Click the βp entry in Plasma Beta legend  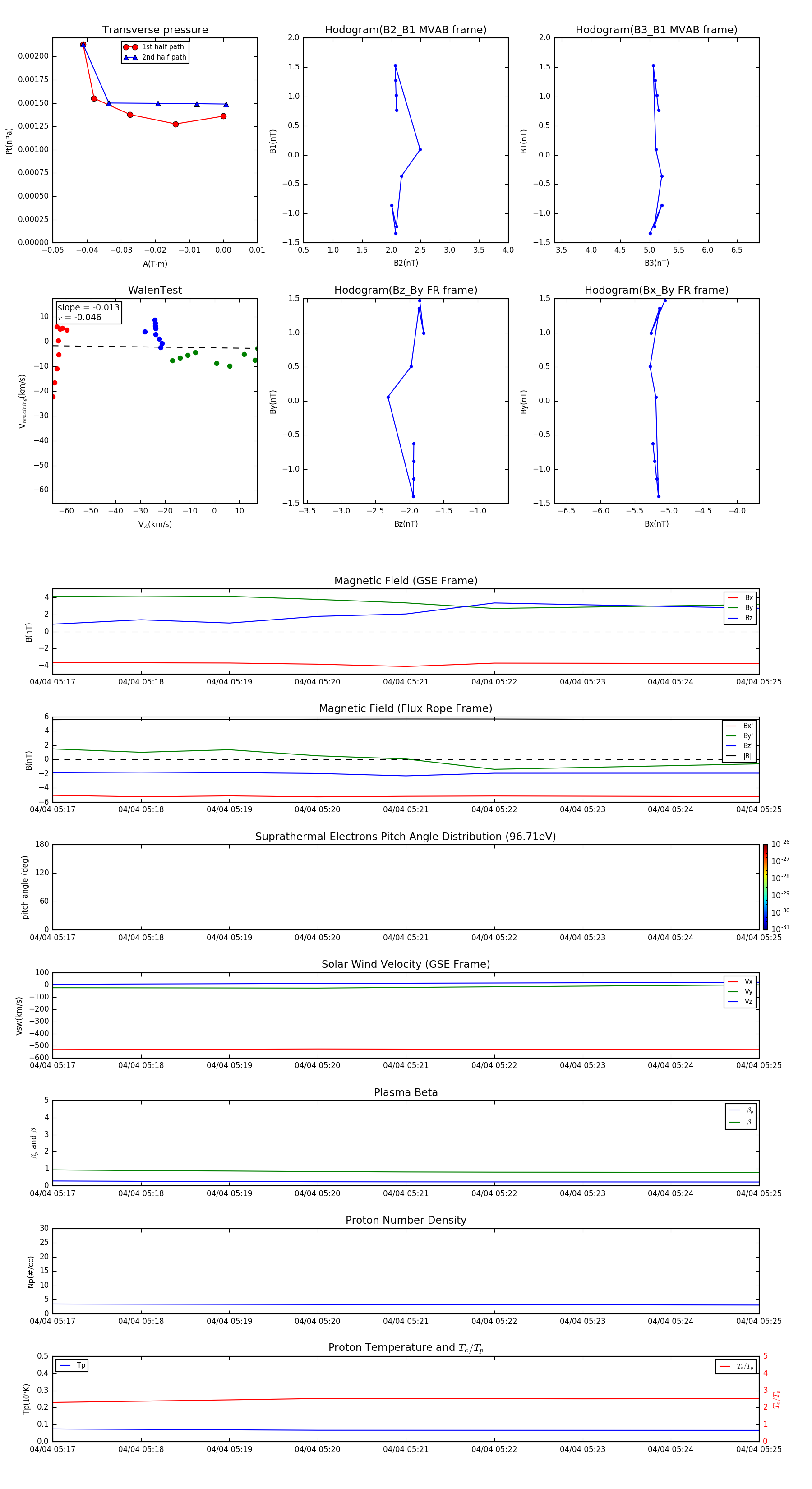[741, 1110]
